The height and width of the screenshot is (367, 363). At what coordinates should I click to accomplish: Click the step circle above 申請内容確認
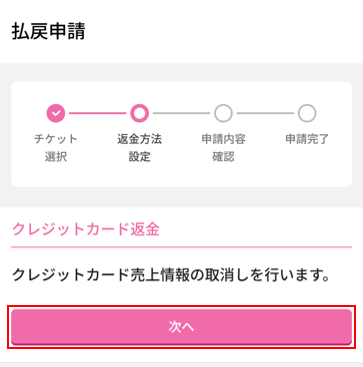(x=223, y=113)
